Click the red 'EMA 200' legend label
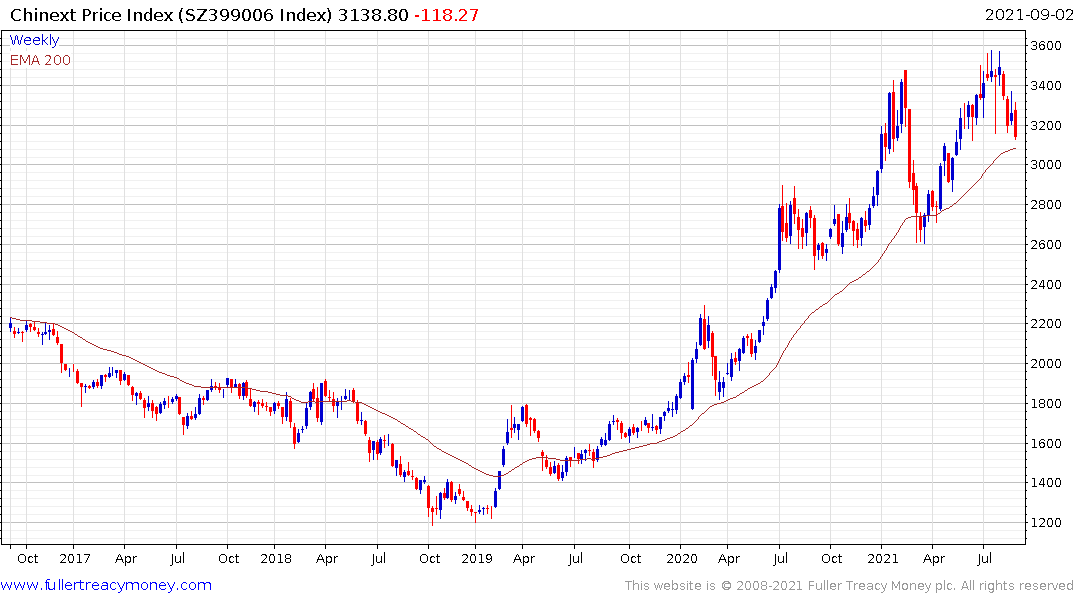The width and height of the screenshot is (1075, 600). point(40,60)
